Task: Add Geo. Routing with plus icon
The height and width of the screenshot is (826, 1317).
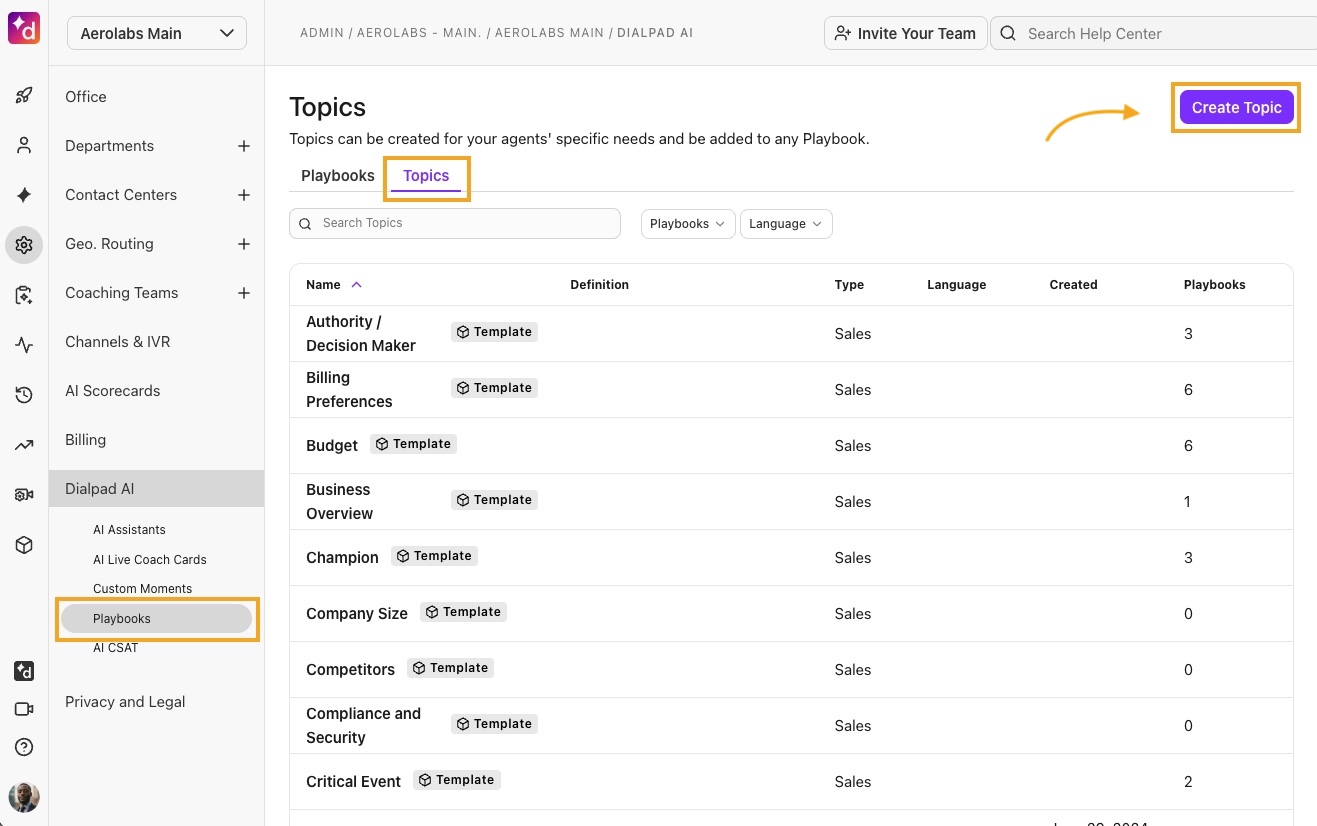Action: 243,244
